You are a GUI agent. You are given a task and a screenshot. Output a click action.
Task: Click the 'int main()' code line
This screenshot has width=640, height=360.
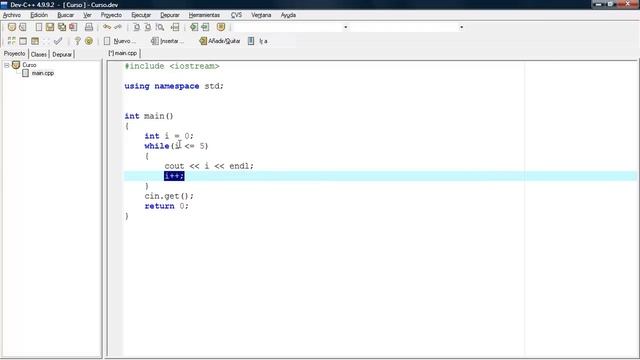149,116
